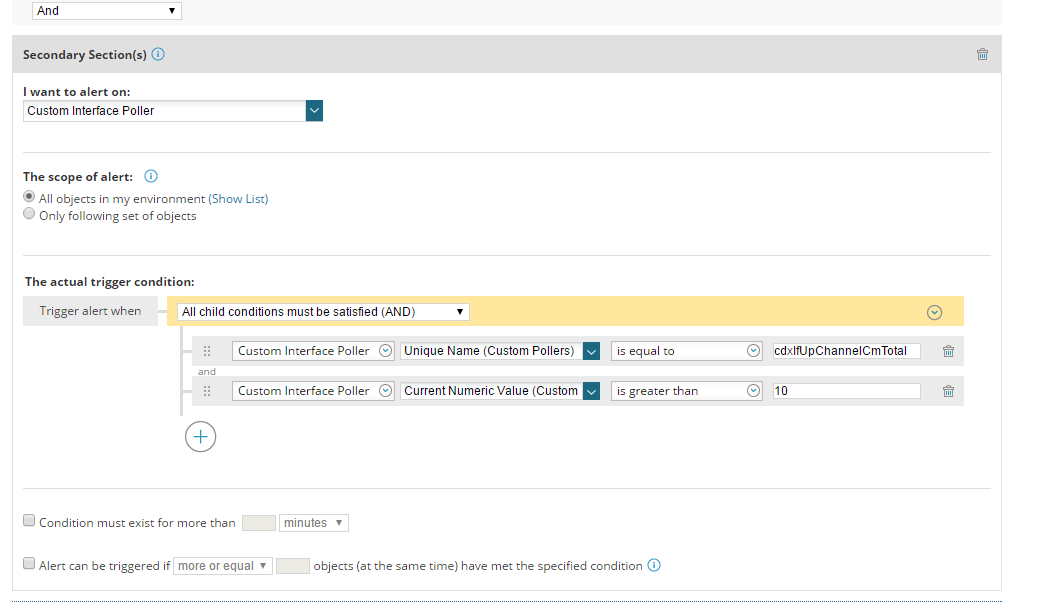Enable Alert can be triggered if checkbox
Viewport: 1038px width, 603px height.
29,563
